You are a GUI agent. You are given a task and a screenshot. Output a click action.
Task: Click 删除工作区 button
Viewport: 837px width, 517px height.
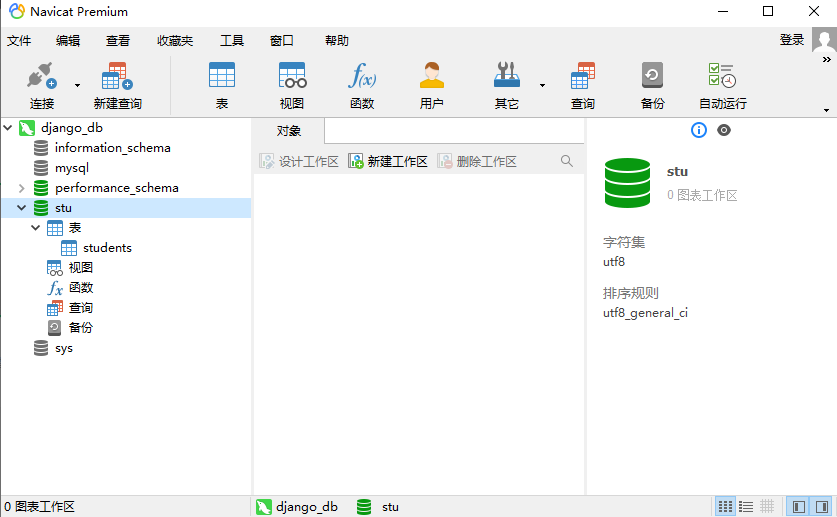pos(477,161)
